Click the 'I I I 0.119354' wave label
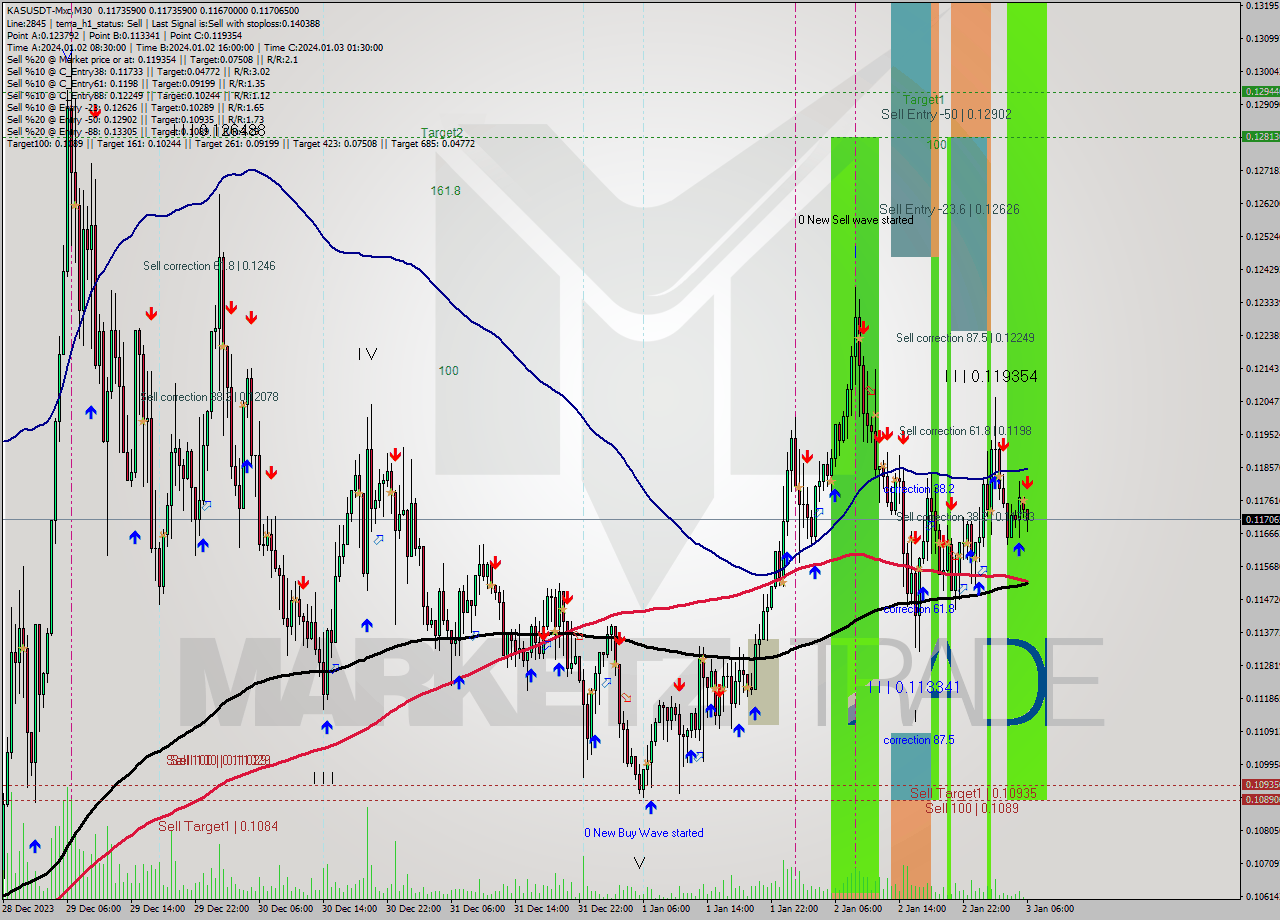Screen dimensions: 1280x920 pyautogui.click(x=991, y=376)
